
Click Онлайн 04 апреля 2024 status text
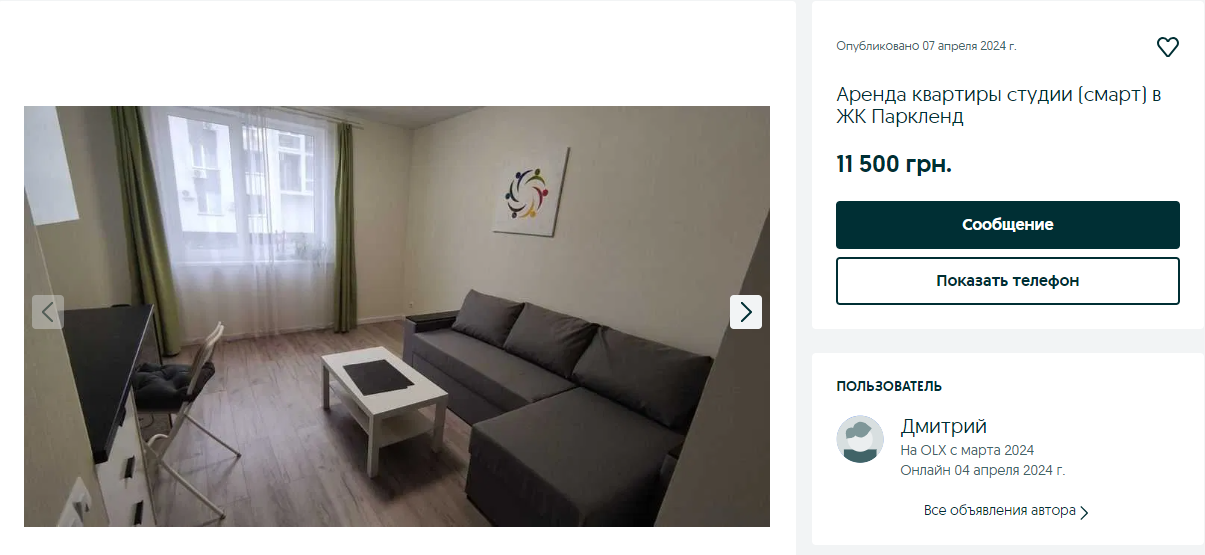click(x=983, y=470)
